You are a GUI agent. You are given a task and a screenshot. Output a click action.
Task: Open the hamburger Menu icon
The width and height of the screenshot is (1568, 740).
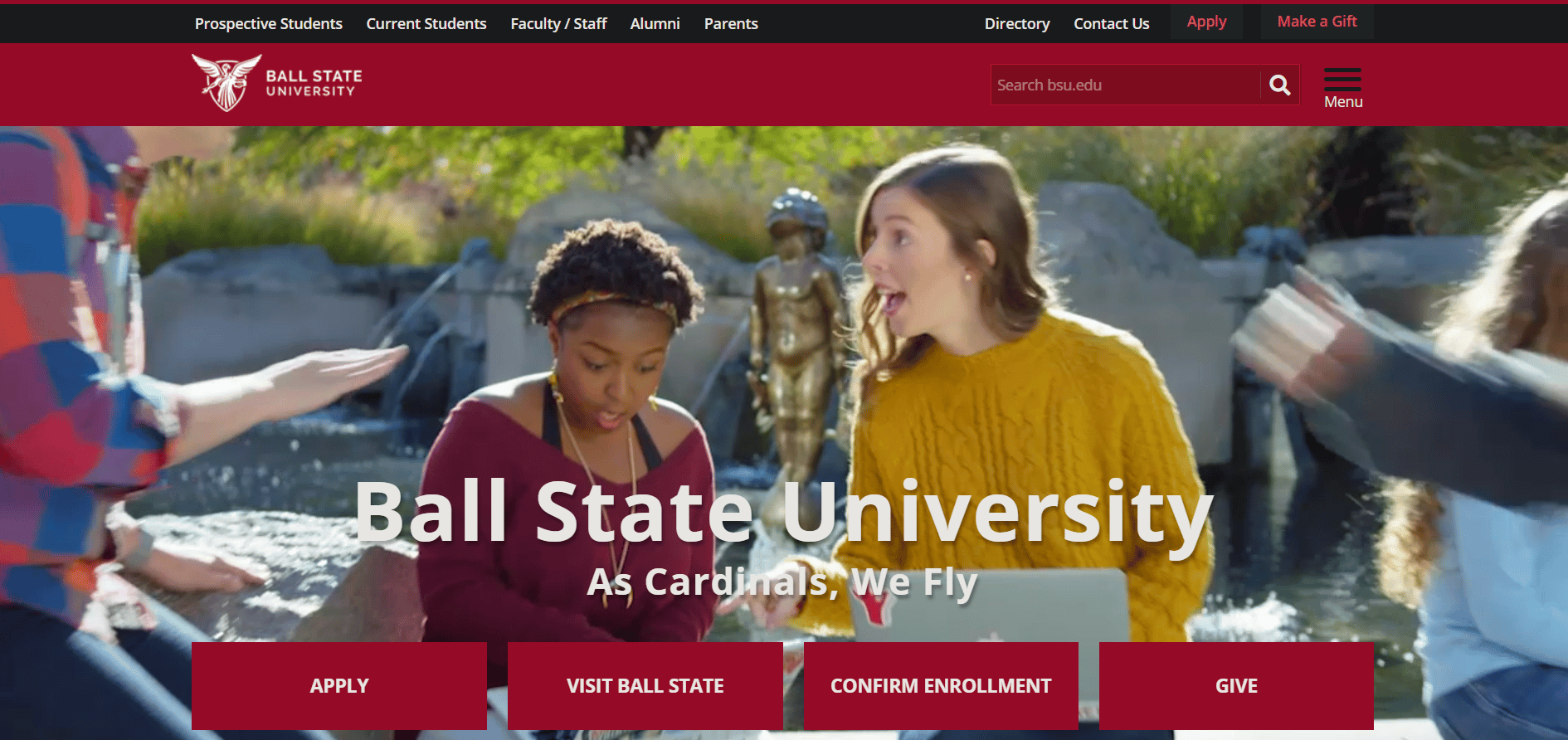(1342, 80)
